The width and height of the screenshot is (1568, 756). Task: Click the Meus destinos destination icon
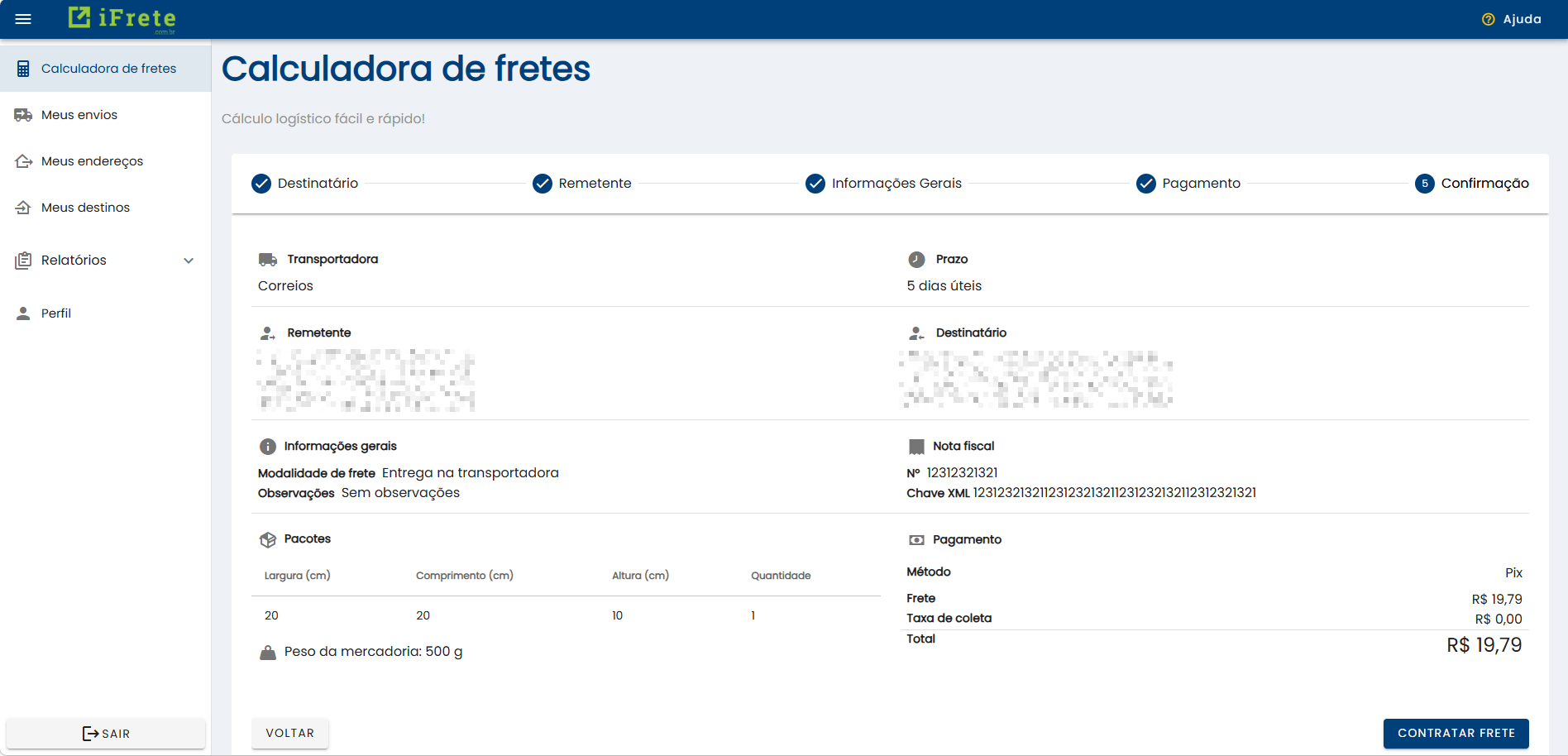tap(23, 207)
